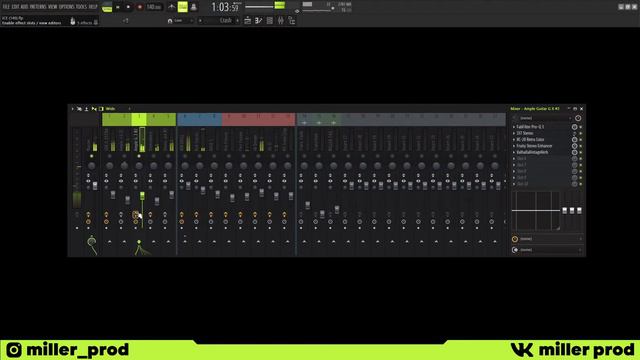Open the RC-20 Retro Color effect

coord(530,140)
